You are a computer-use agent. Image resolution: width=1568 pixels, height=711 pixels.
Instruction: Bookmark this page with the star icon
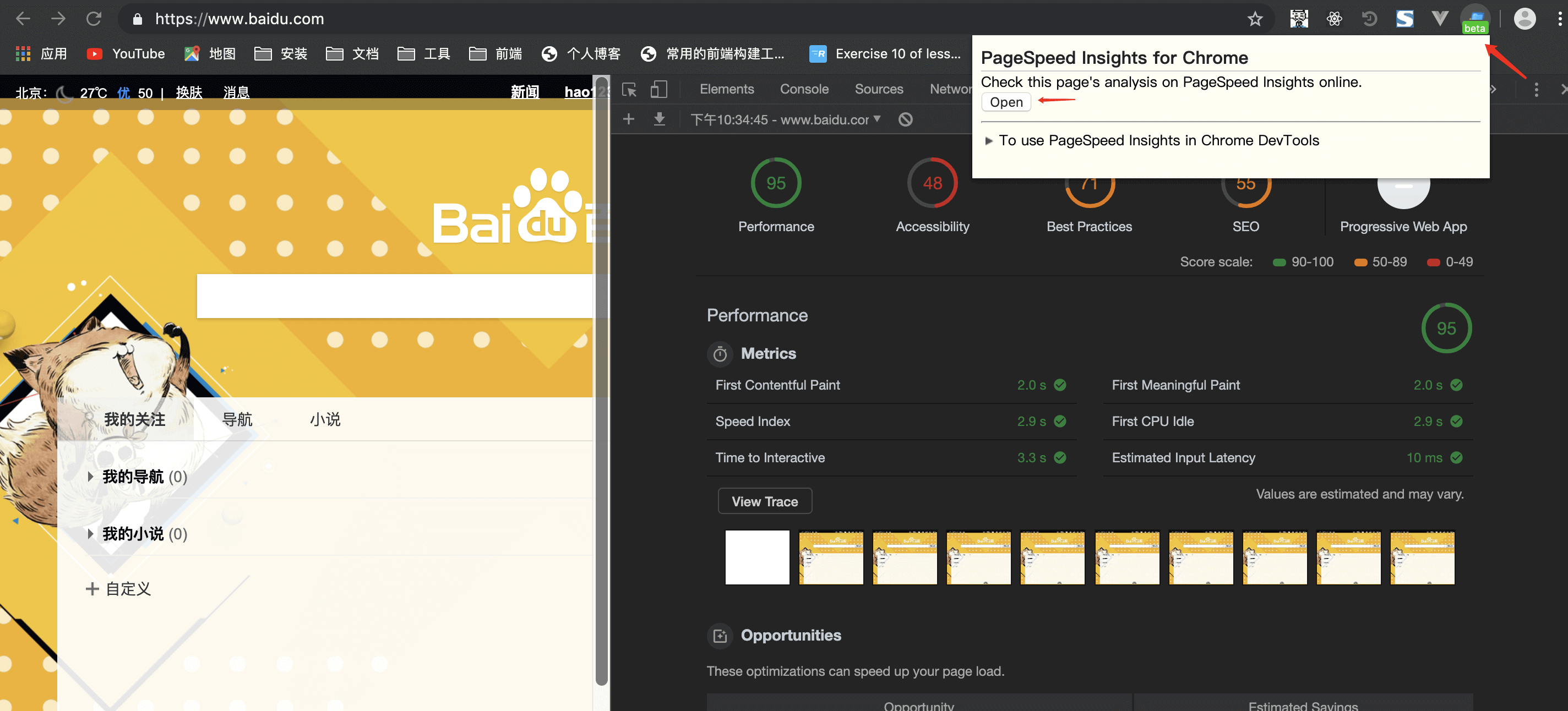pyautogui.click(x=1255, y=19)
